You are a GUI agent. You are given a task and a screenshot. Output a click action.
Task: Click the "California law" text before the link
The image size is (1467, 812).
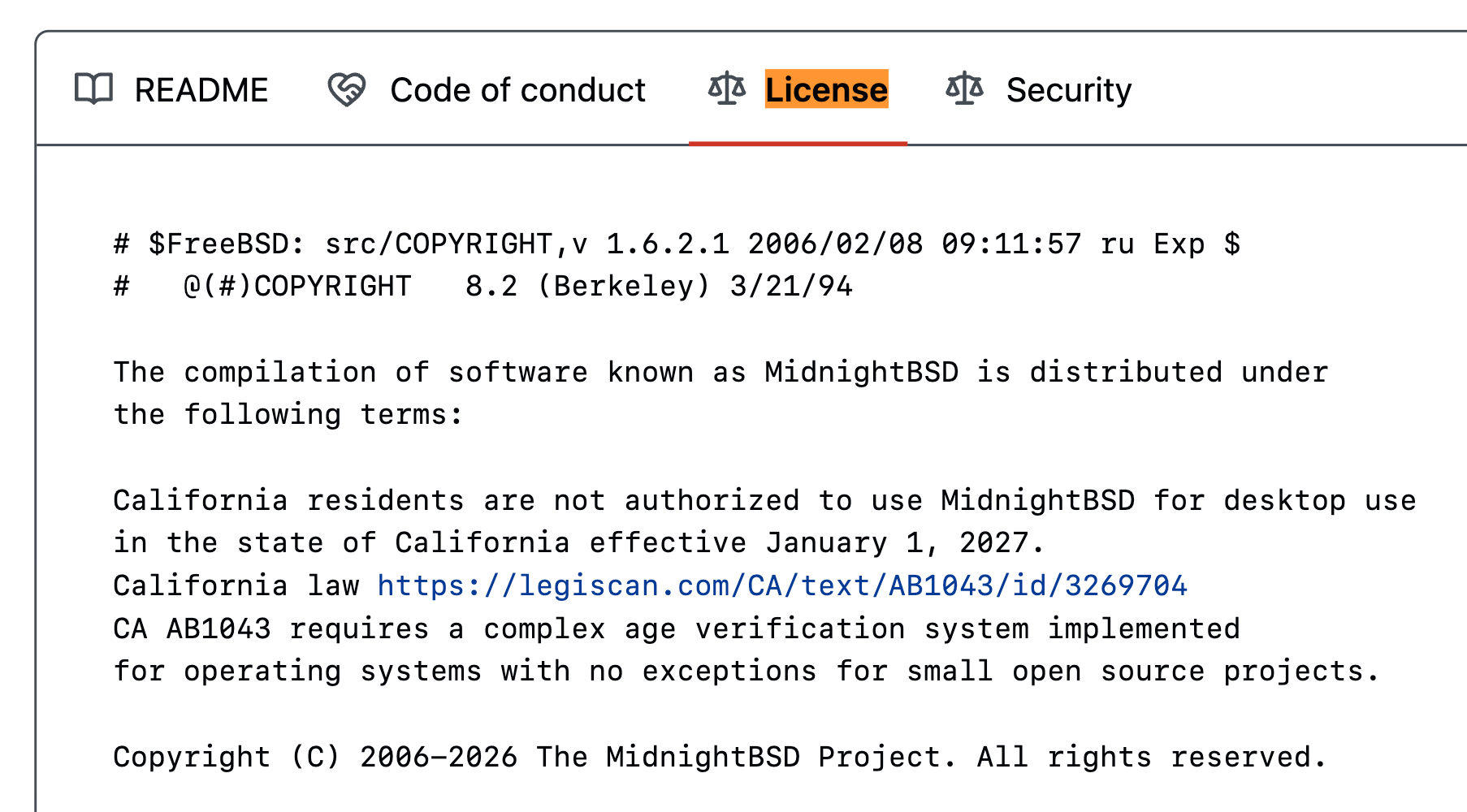point(236,585)
